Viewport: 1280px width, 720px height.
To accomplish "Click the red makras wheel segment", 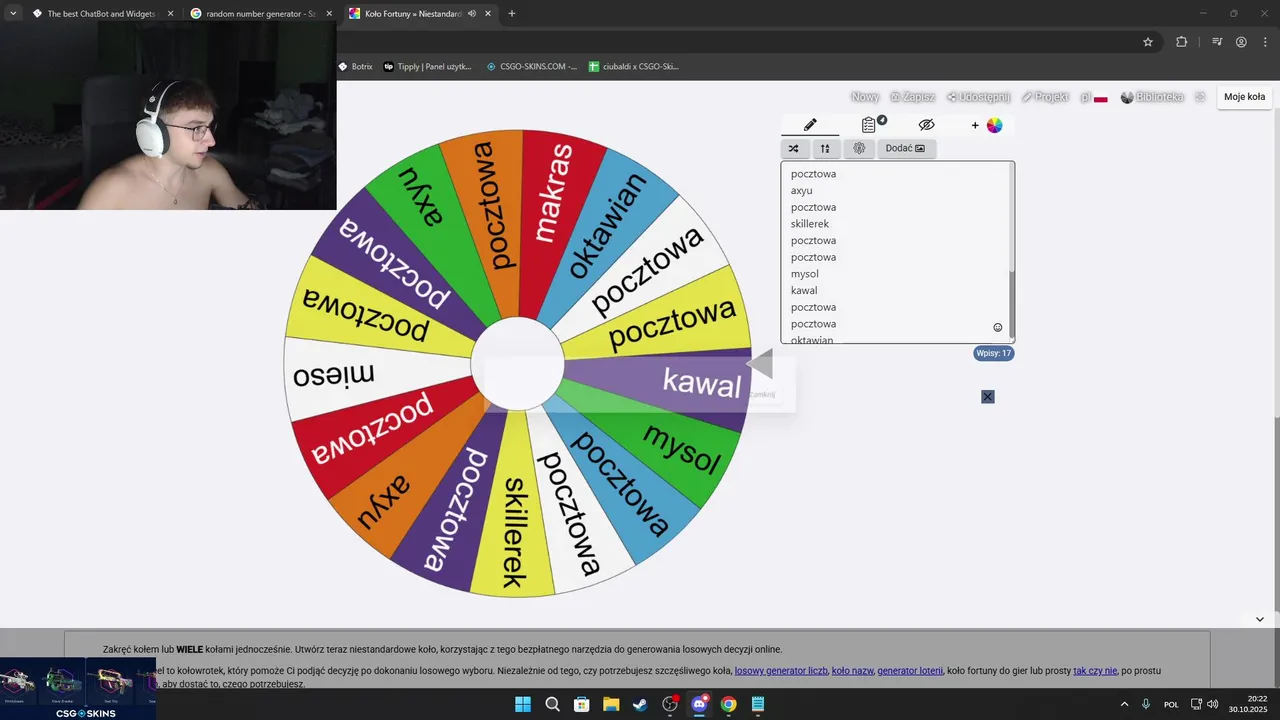I will pyautogui.click(x=556, y=200).
